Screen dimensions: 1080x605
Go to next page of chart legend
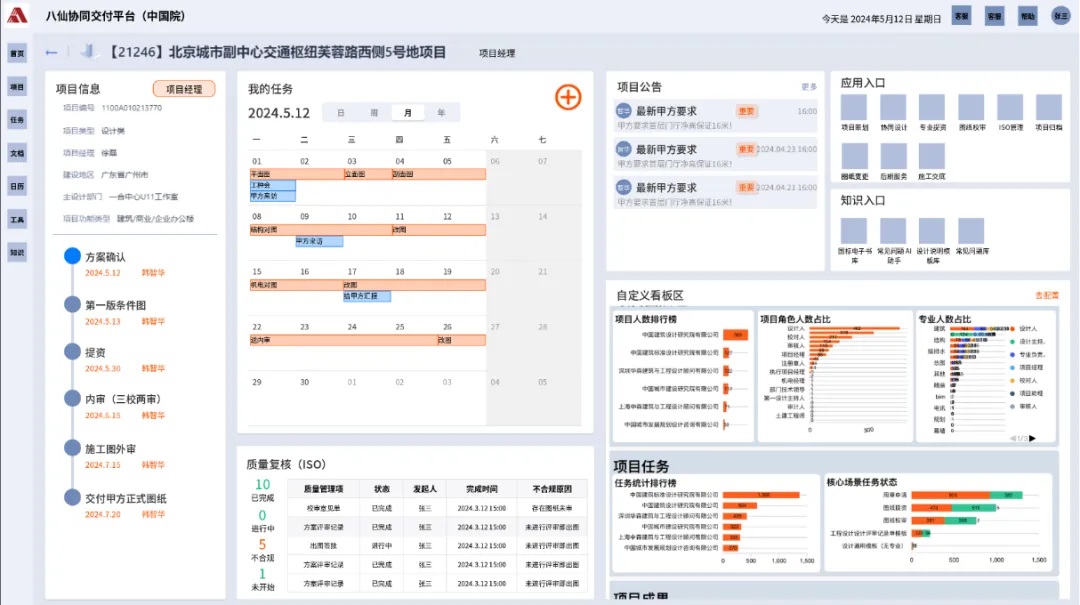pos(1034,438)
